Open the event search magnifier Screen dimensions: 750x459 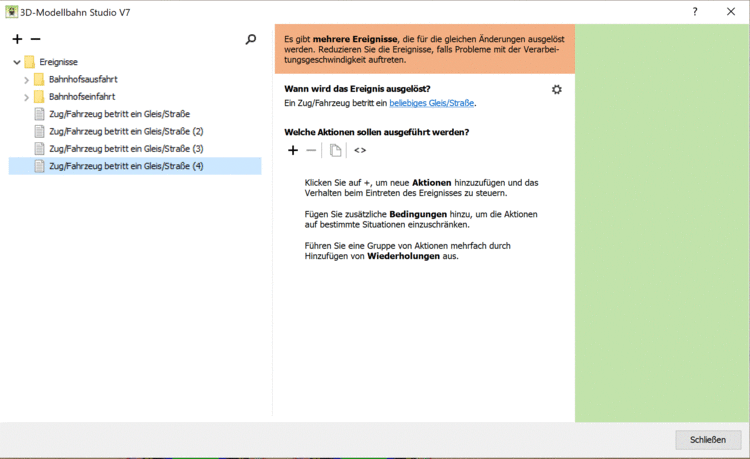251,39
